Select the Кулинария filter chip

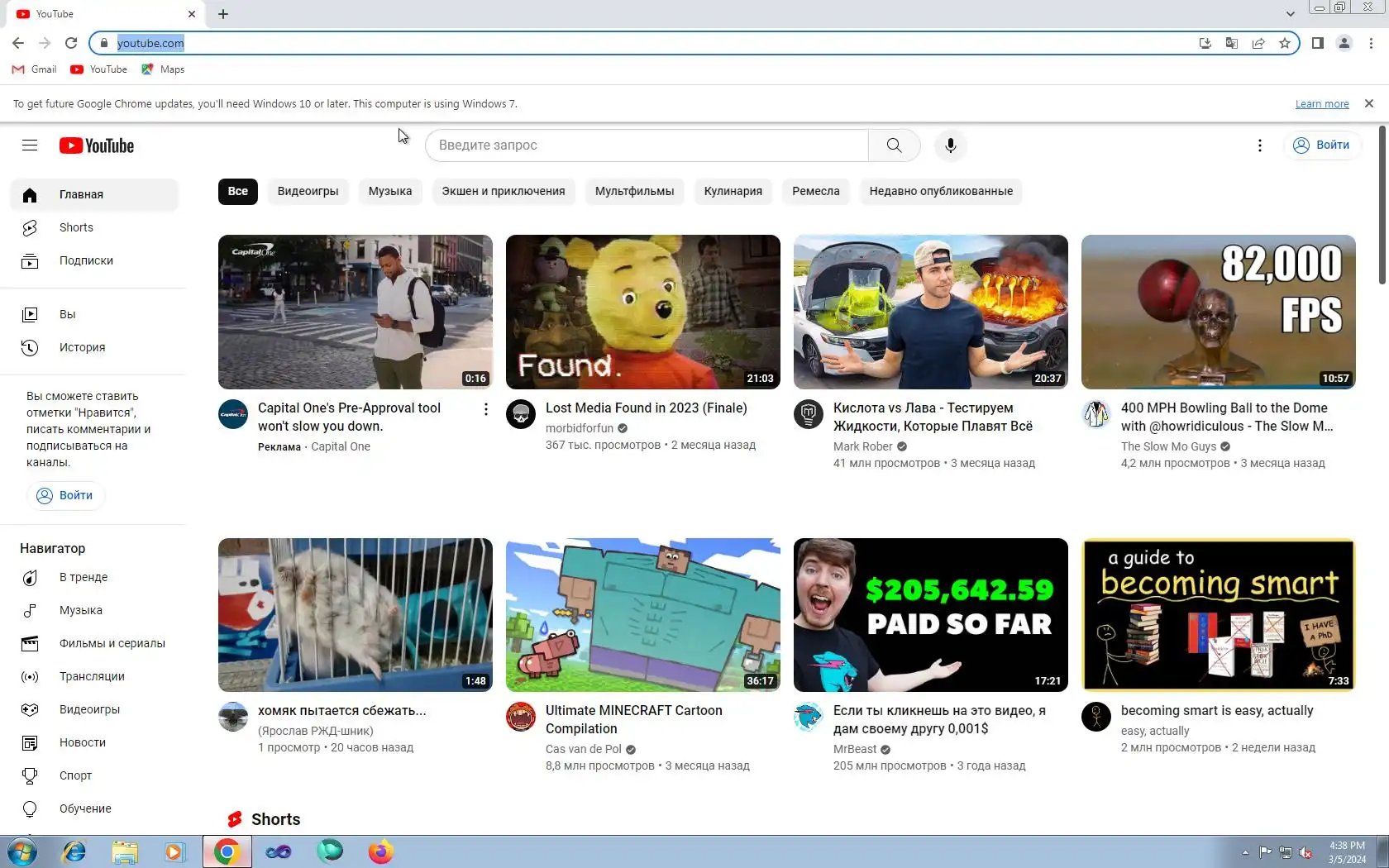tap(733, 191)
